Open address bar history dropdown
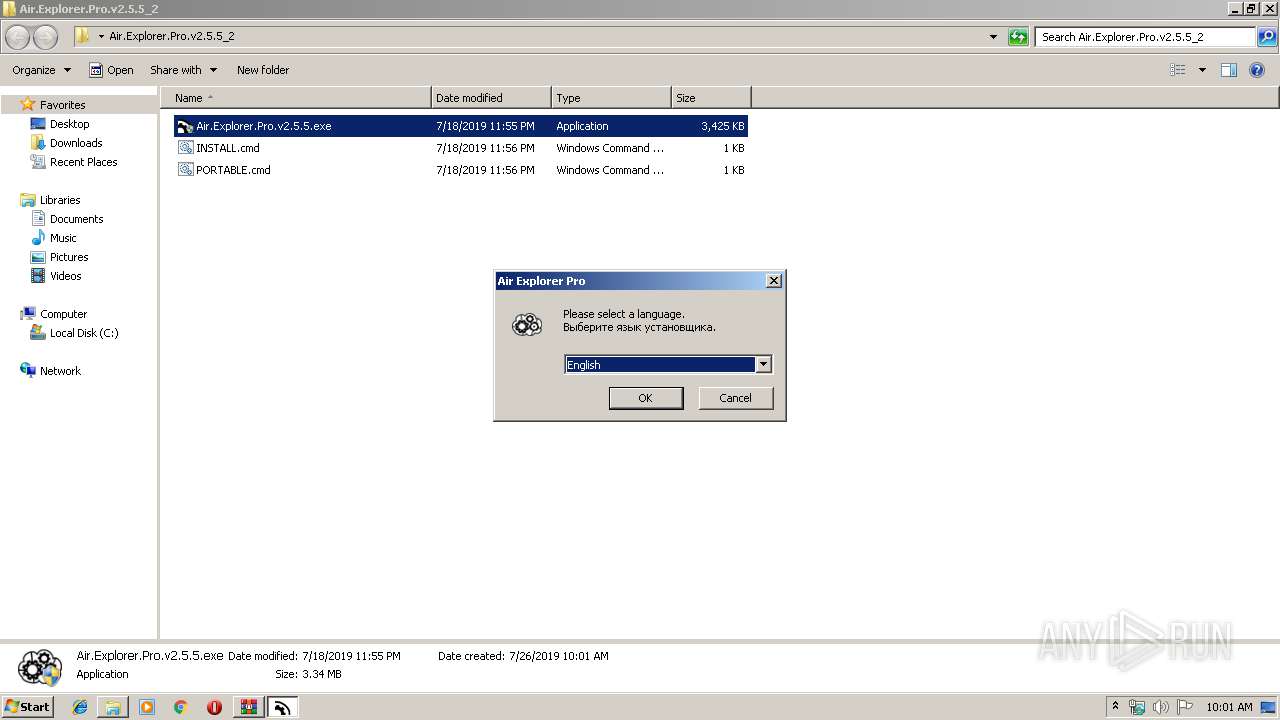1280x720 pixels. 993,37
